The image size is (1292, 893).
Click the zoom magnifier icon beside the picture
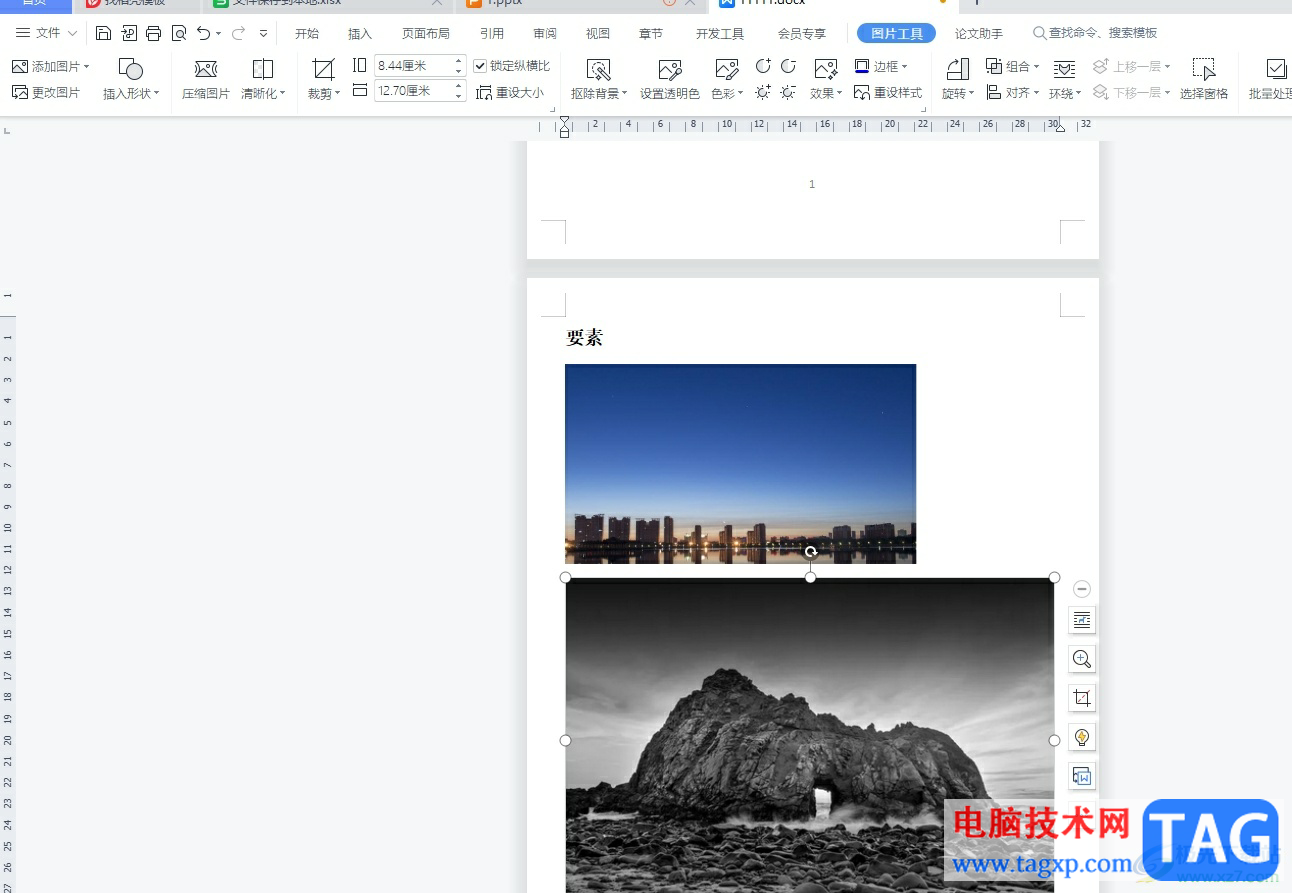[x=1081, y=659]
